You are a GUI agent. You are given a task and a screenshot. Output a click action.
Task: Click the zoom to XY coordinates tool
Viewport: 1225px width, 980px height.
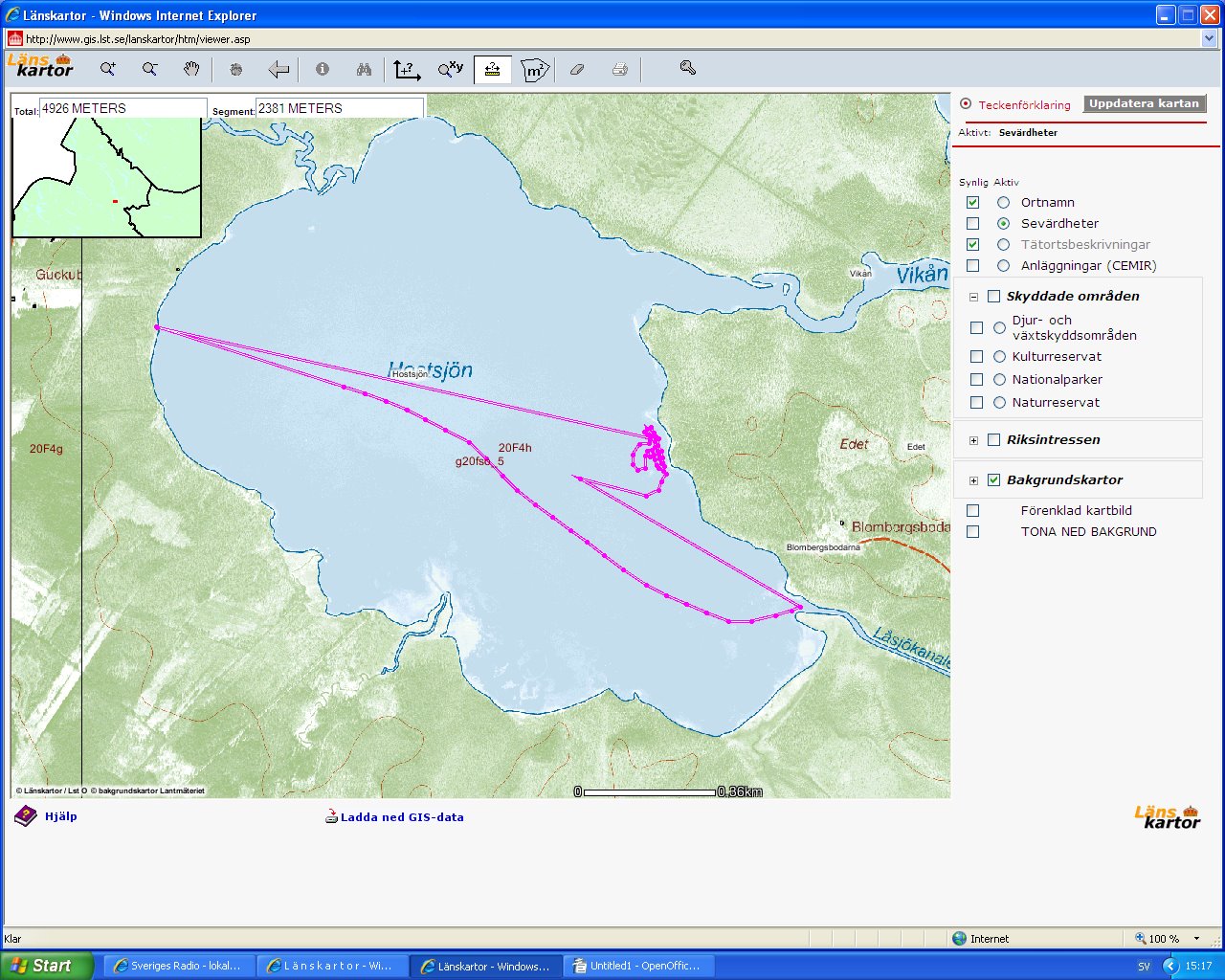coord(450,69)
